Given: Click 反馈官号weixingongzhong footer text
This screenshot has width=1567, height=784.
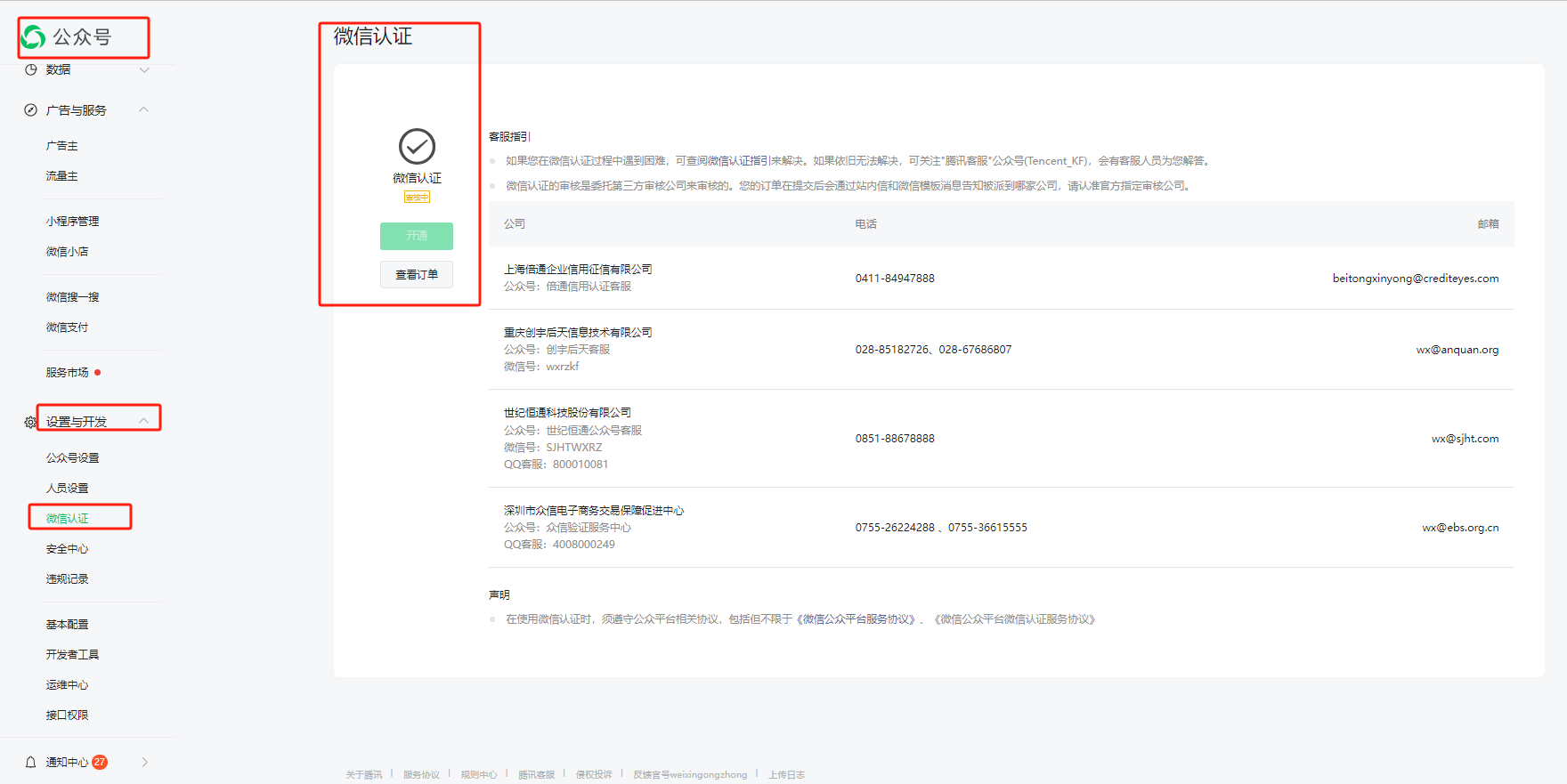Looking at the screenshot, I should [x=690, y=775].
